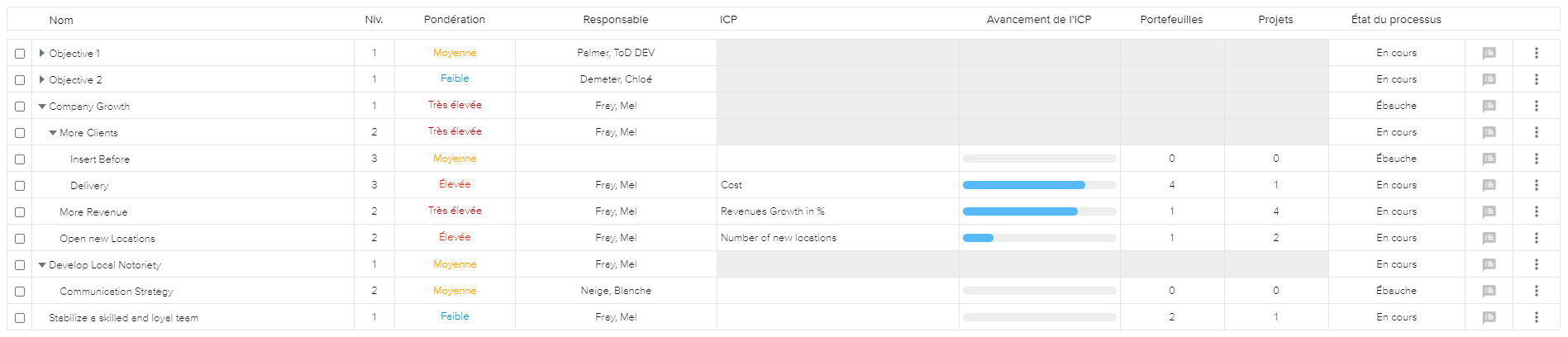Click comment icon for Communication Strategy row

click(1489, 291)
